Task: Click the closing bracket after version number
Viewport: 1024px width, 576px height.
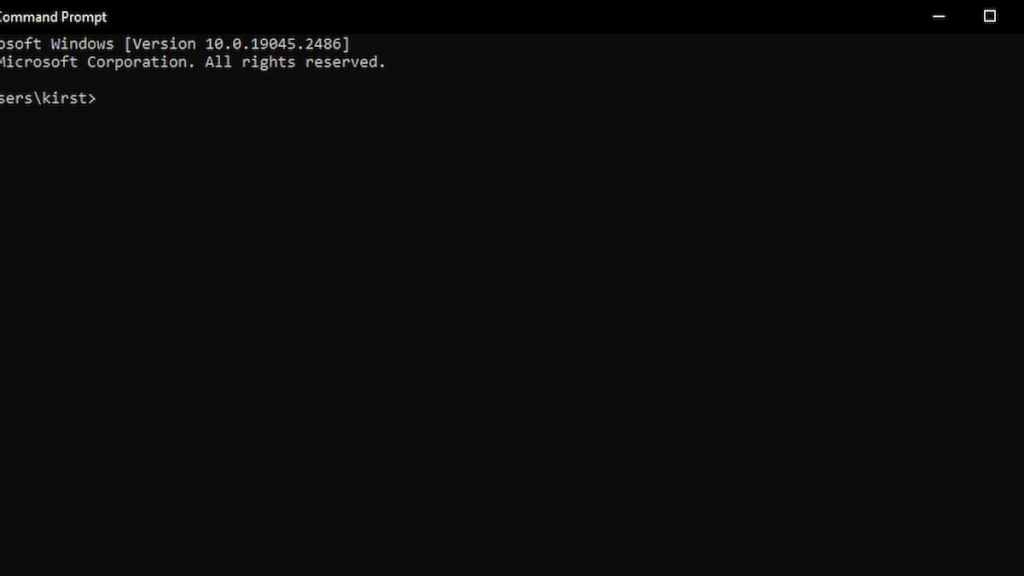Action: (347, 44)
